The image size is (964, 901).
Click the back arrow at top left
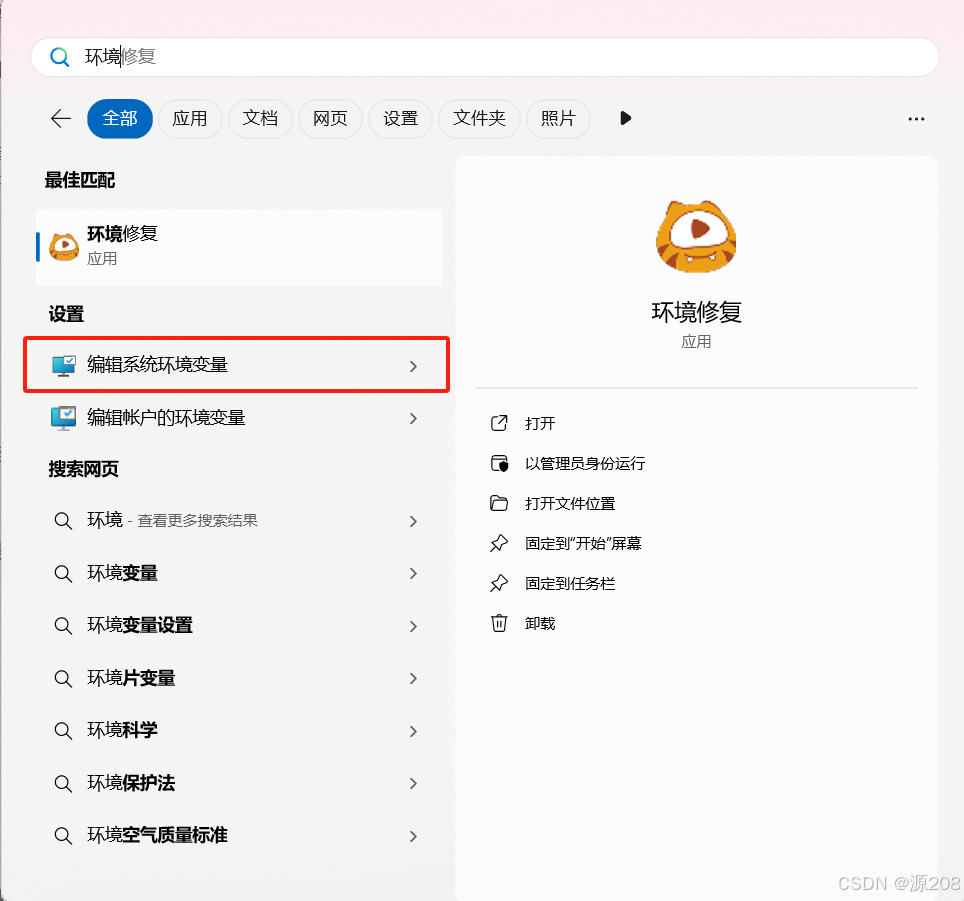point(60,118)
